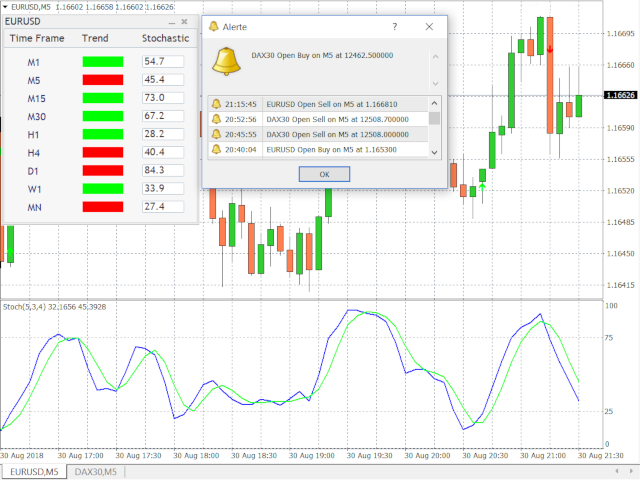Image resolution: width=640 pixels, height=480 pixels.
Task: Click the M1 time frame label
Action: click(33, 62)
